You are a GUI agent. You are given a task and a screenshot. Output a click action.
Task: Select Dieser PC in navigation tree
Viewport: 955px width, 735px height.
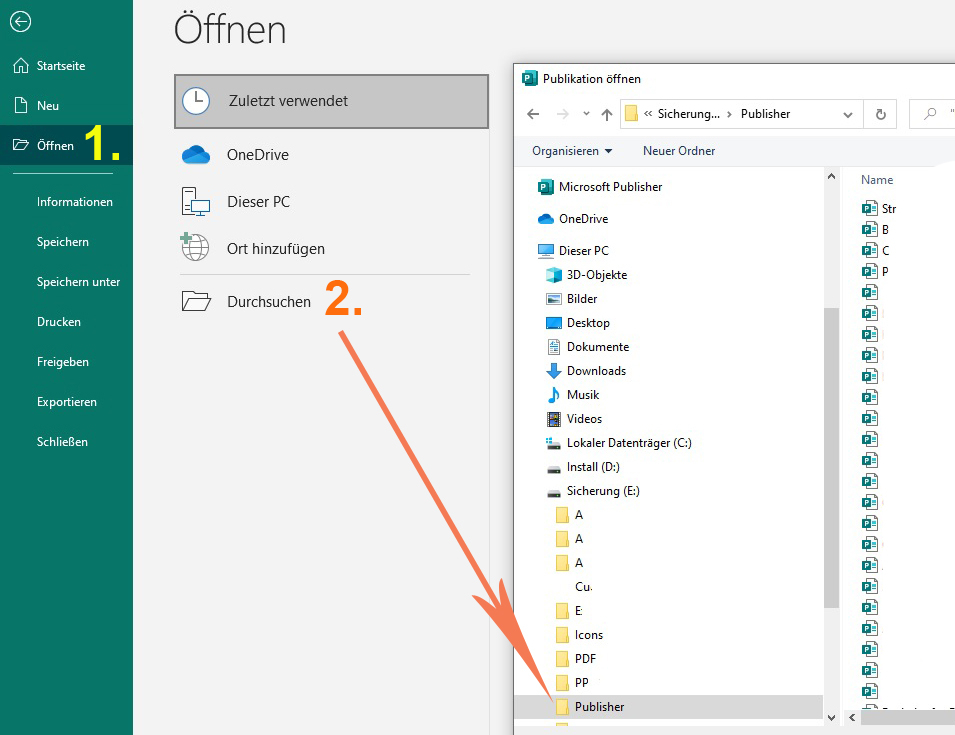point(573,250)
